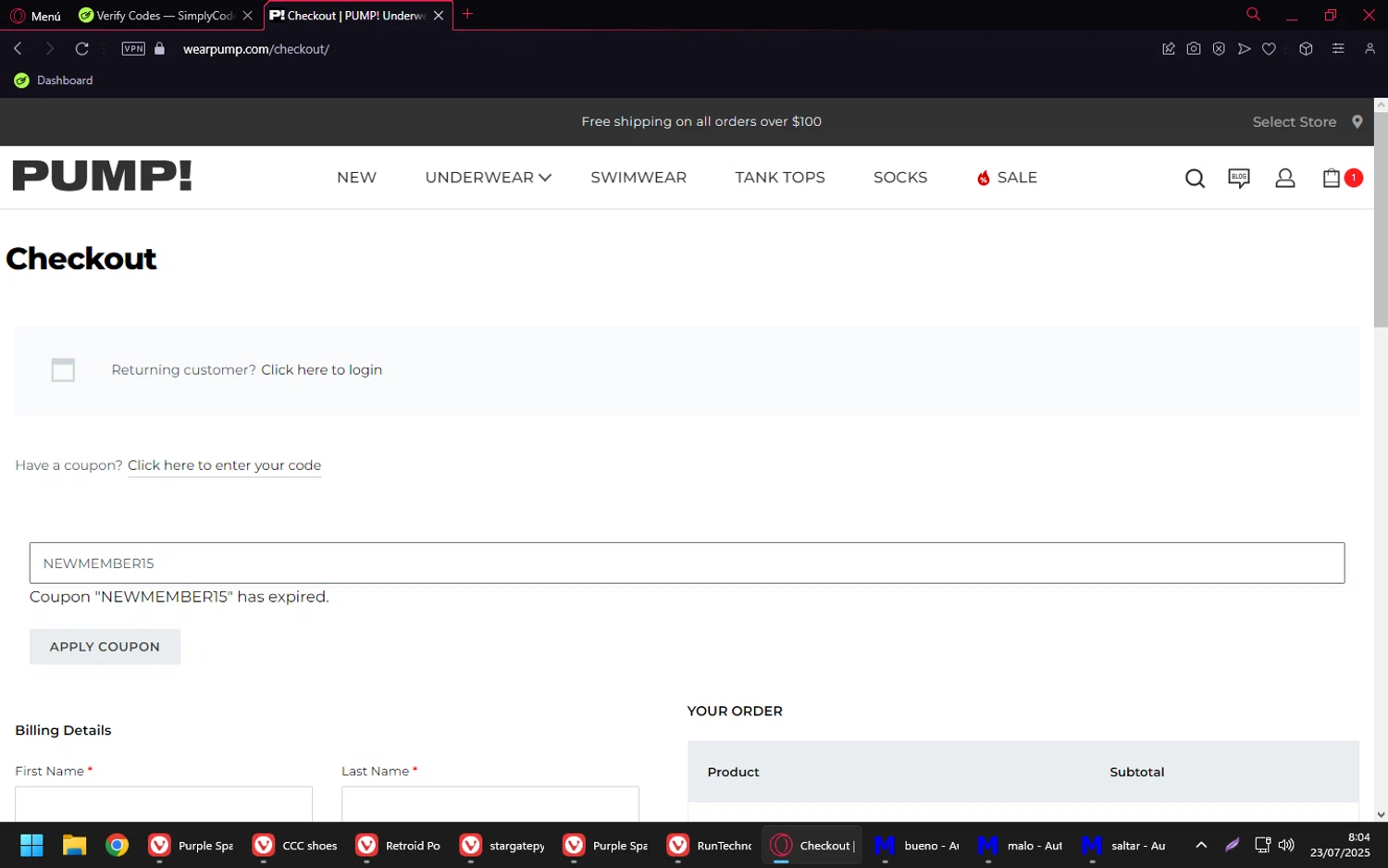
Task: Click the Last Name input field
Action: tap(490, 803)
